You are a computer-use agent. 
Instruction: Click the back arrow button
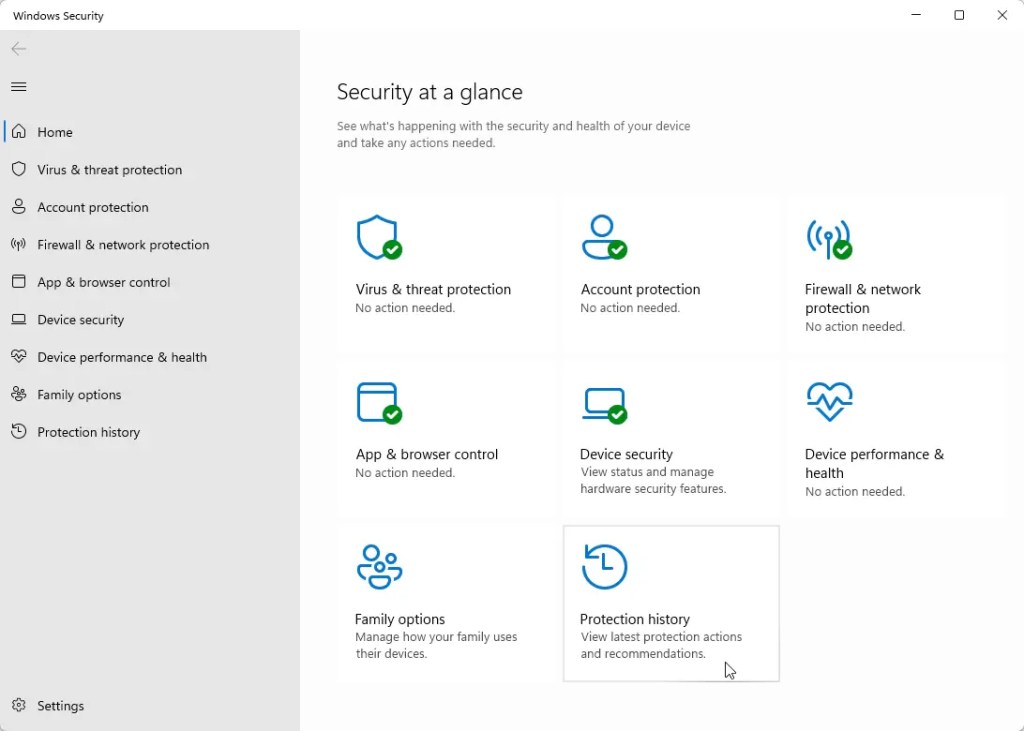18,49
